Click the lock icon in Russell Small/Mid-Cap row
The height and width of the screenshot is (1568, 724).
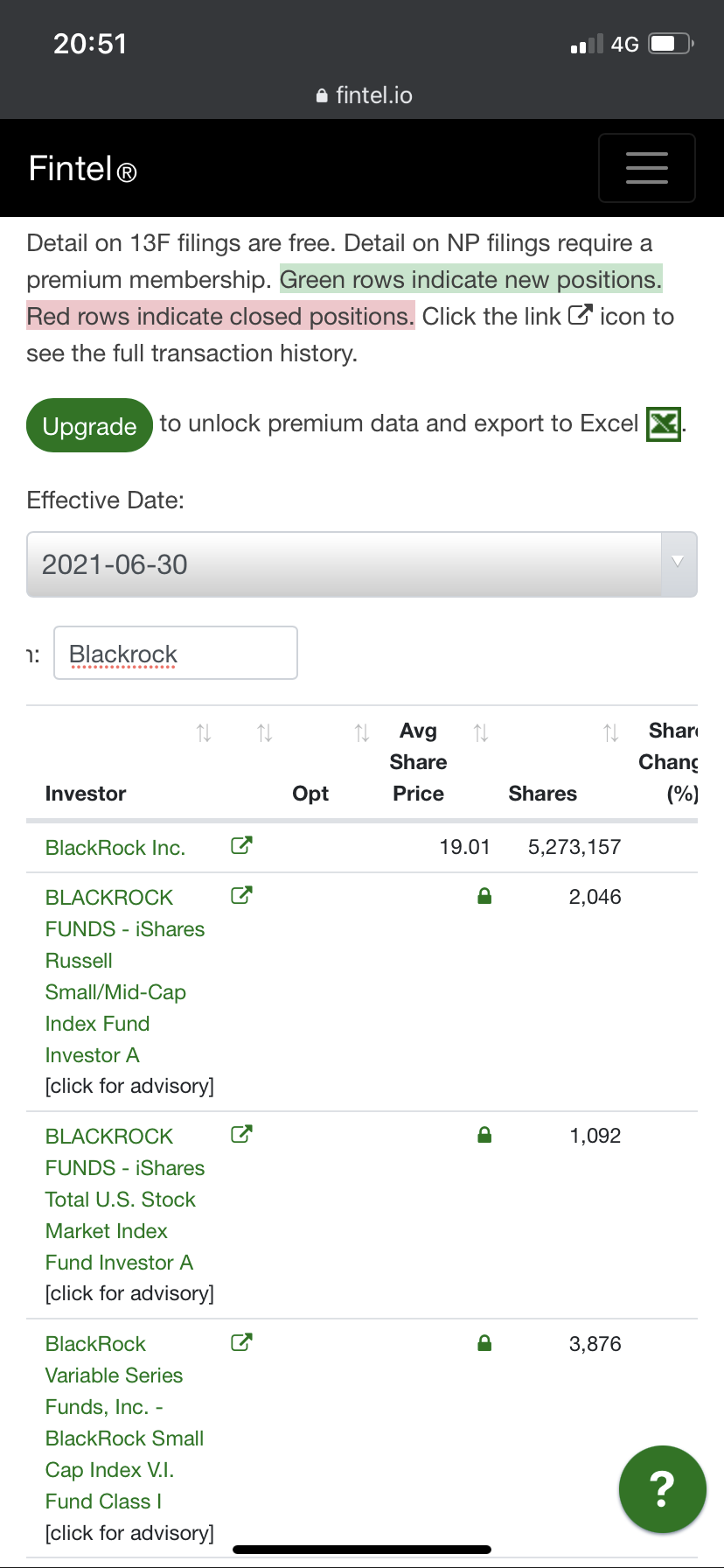484,896
